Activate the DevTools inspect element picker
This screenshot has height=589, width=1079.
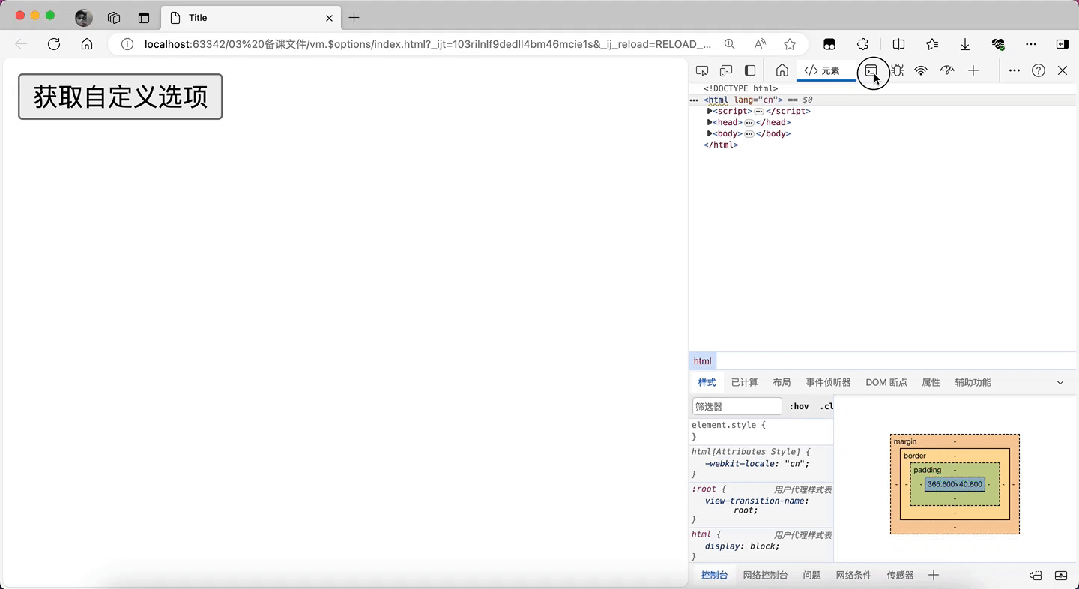point(702,70)
